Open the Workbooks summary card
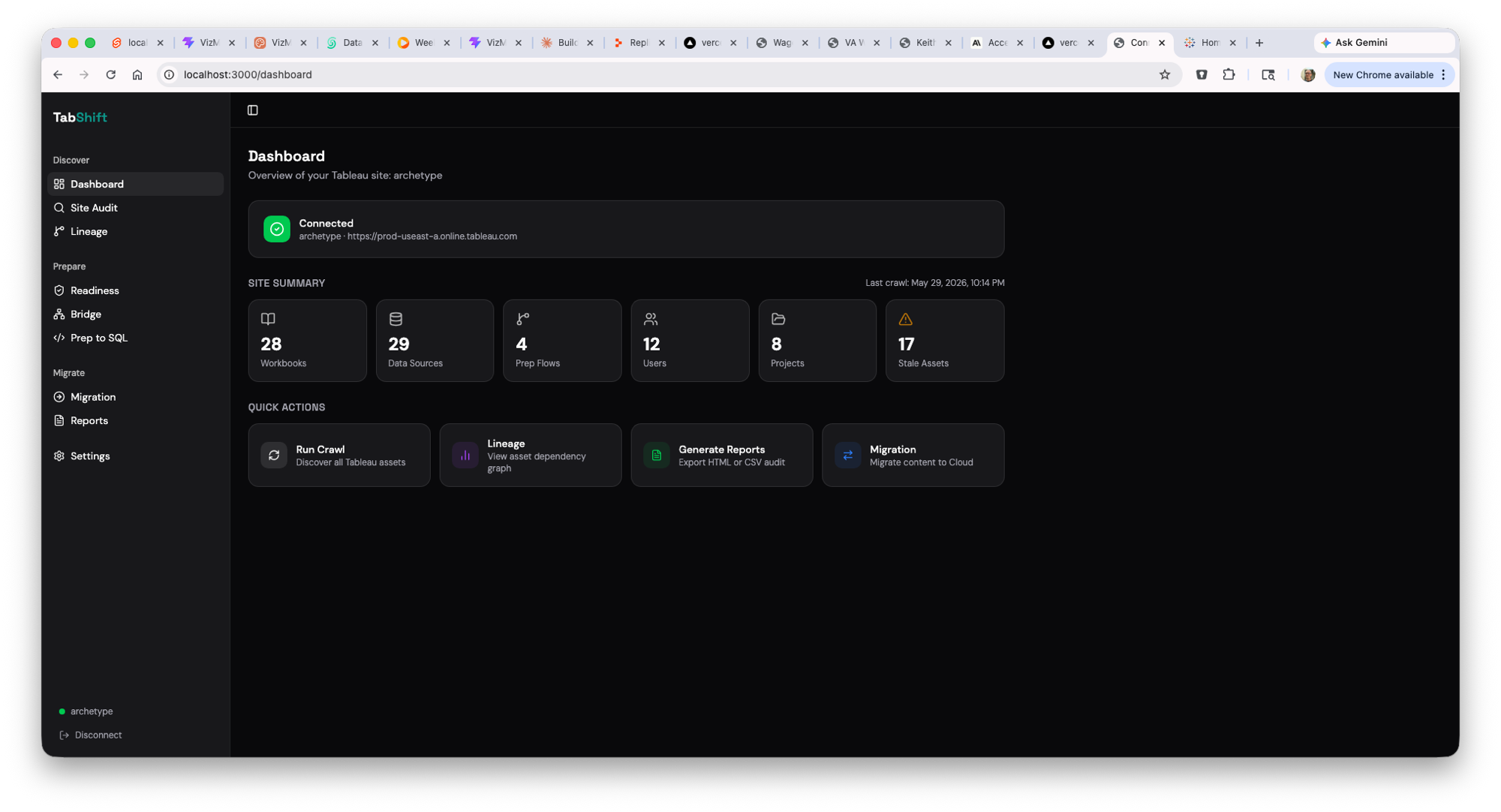Viewport: 1501px width, 812px height. point(307,341)
